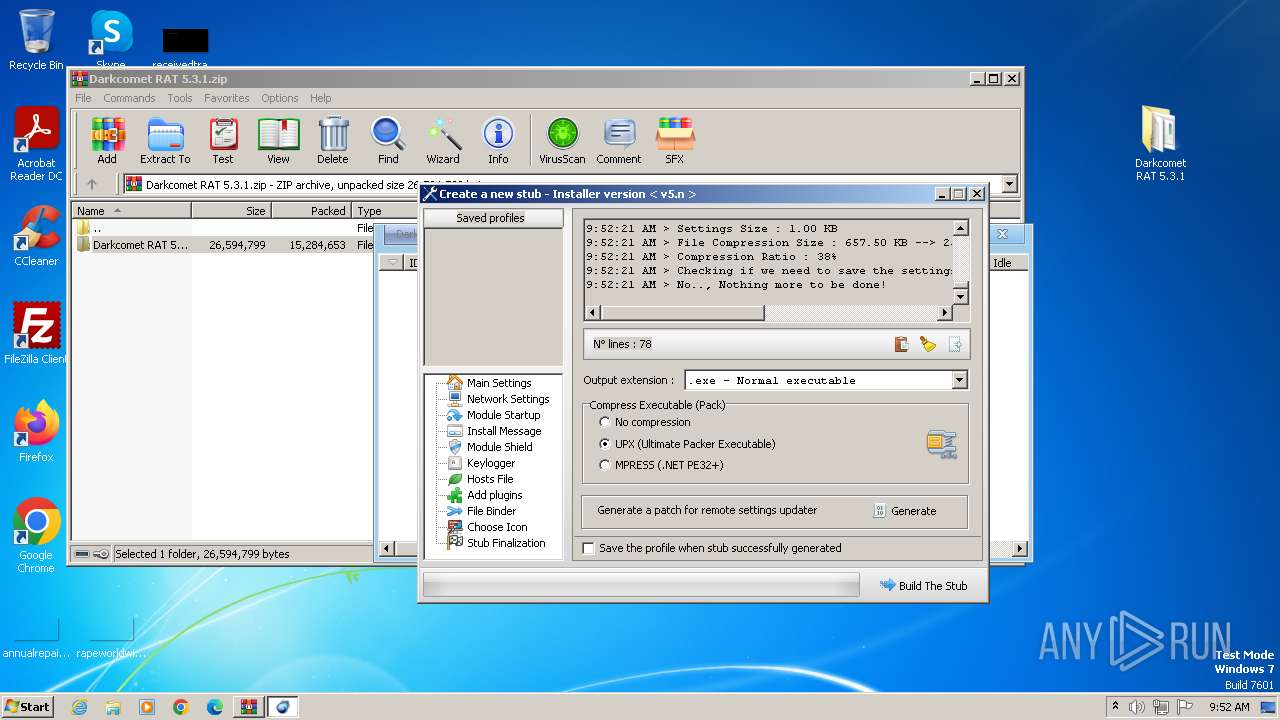The width and height of the screenshot is (1280, 720).
Task: Click the broom clear-log icon
Action: tap(928, 344)
